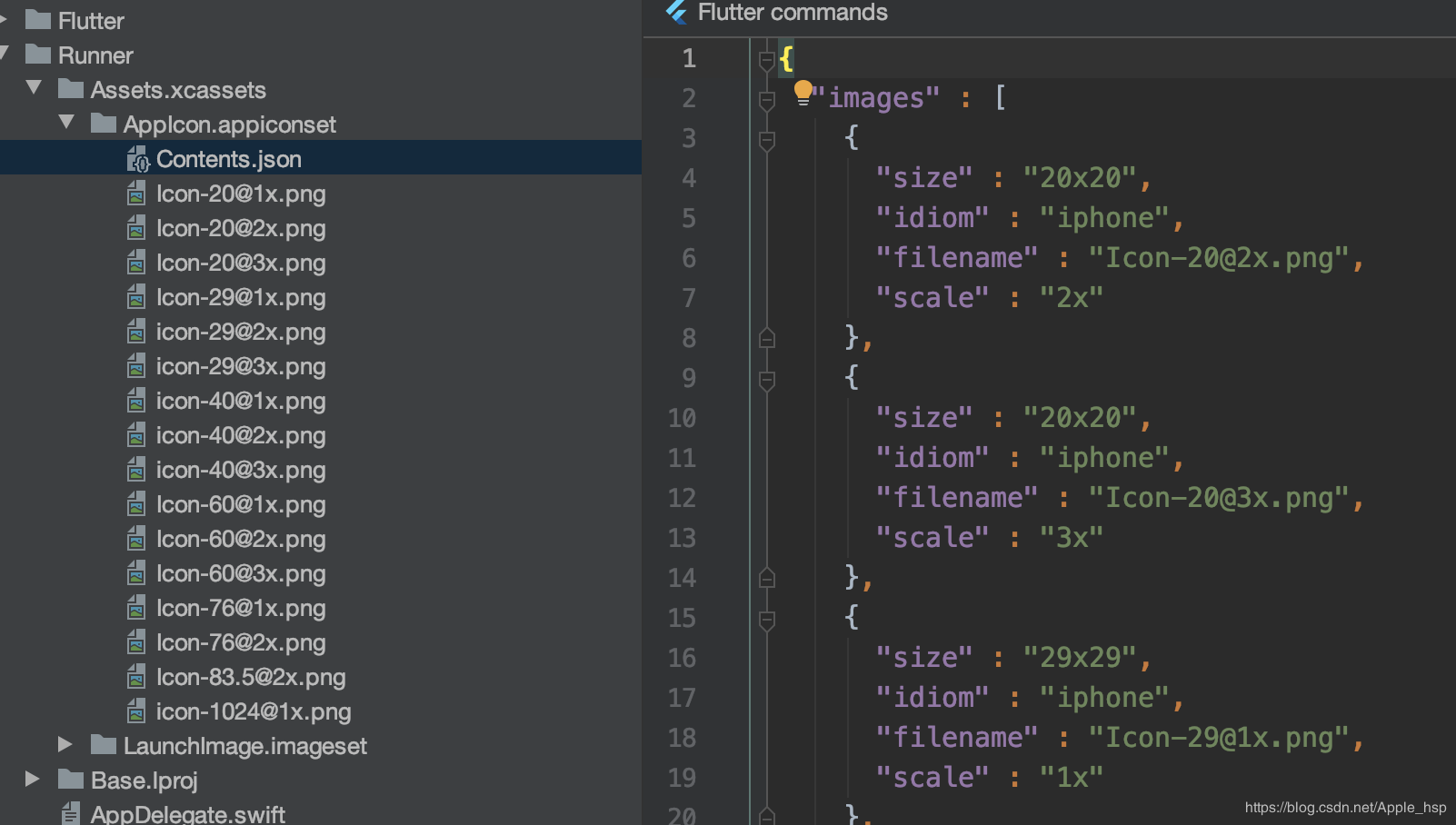Screen dimensions: 1456x825
Task: Fold the JSON object starting at line 3
Action: (766, 140)
